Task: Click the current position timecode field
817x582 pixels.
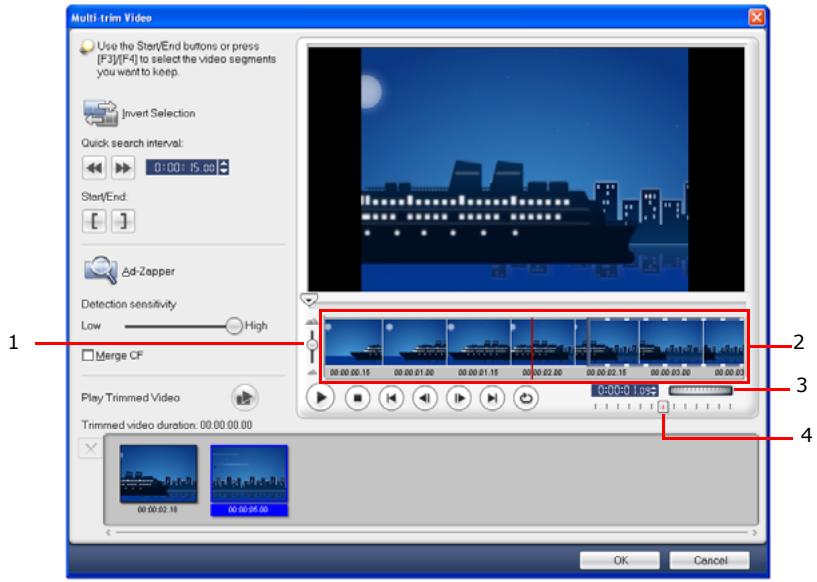Action: tap(621, 390)
